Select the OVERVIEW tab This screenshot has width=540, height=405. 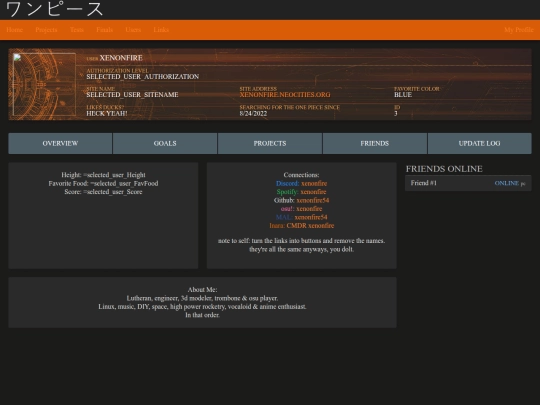60,143
